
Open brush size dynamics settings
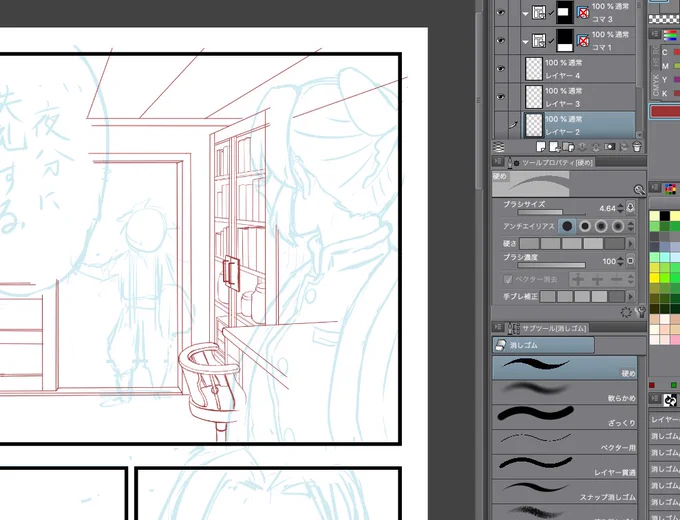coord(631,208)
